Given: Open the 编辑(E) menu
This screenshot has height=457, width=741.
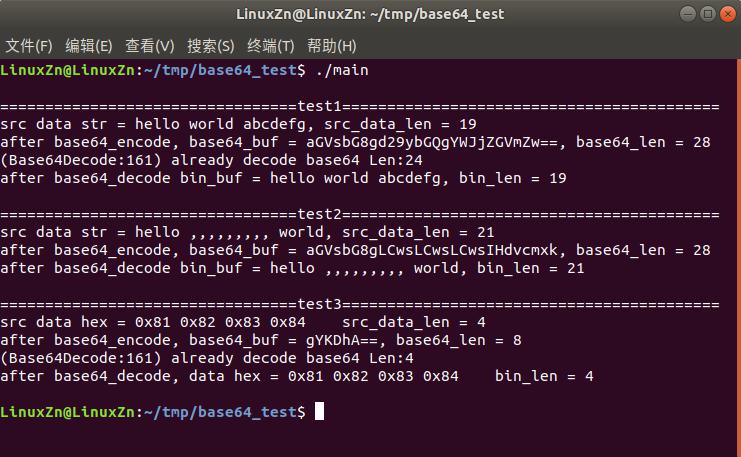Looking at the screenshot, I should (89, 46).
